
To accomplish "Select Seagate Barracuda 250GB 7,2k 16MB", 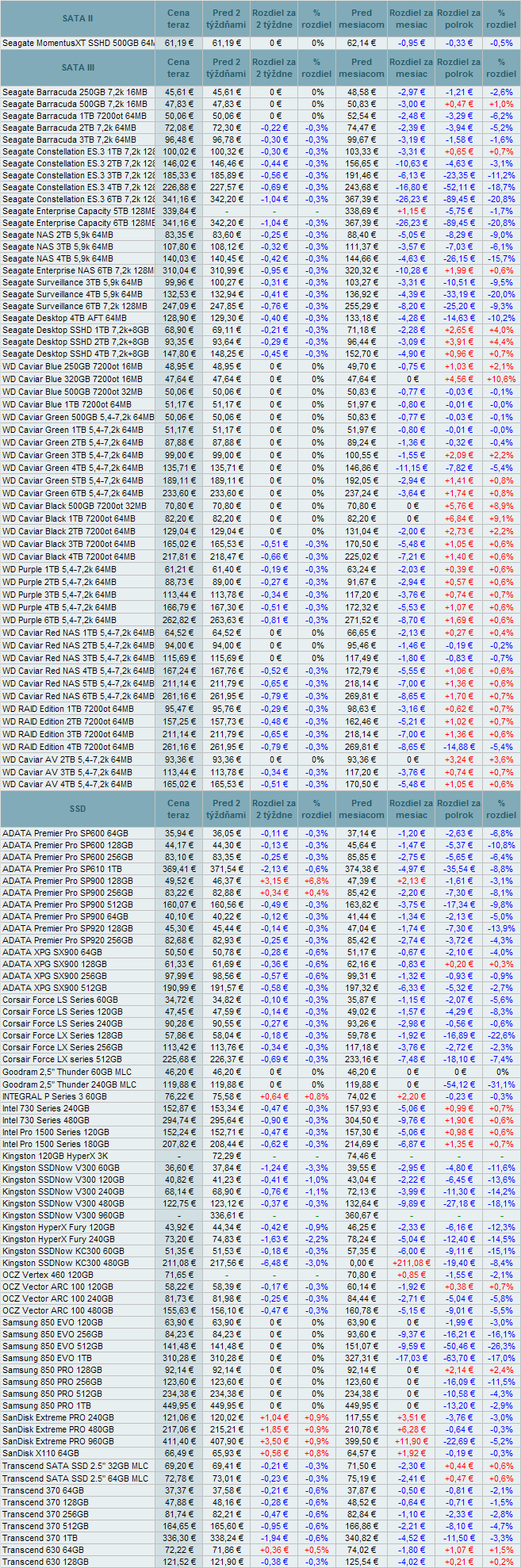I will coord(75,92).
